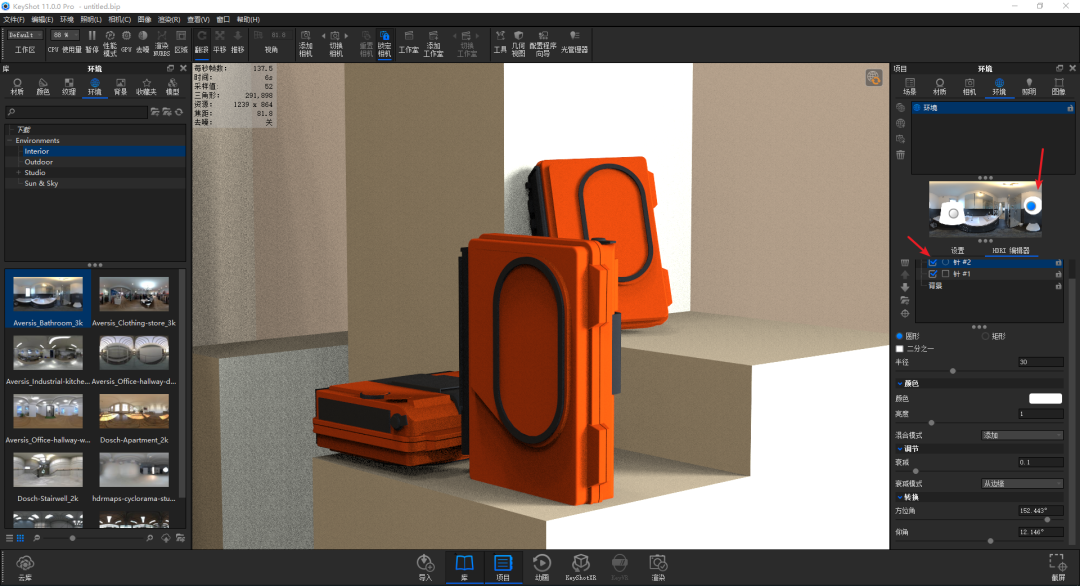
Task: Open the Animation (动画) panel icon
Action: [541, 566]
